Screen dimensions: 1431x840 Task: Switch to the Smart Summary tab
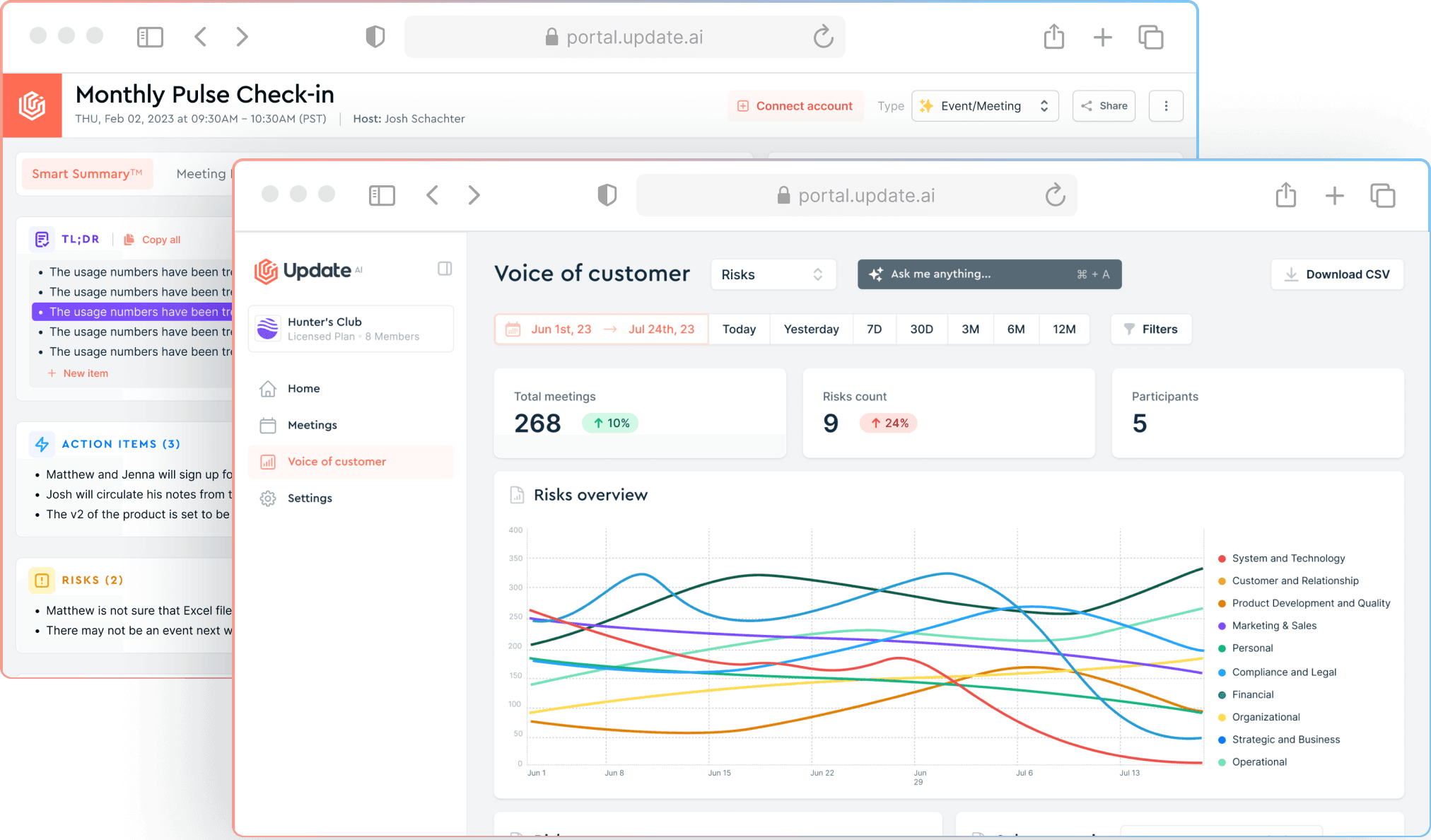point(87,174)
